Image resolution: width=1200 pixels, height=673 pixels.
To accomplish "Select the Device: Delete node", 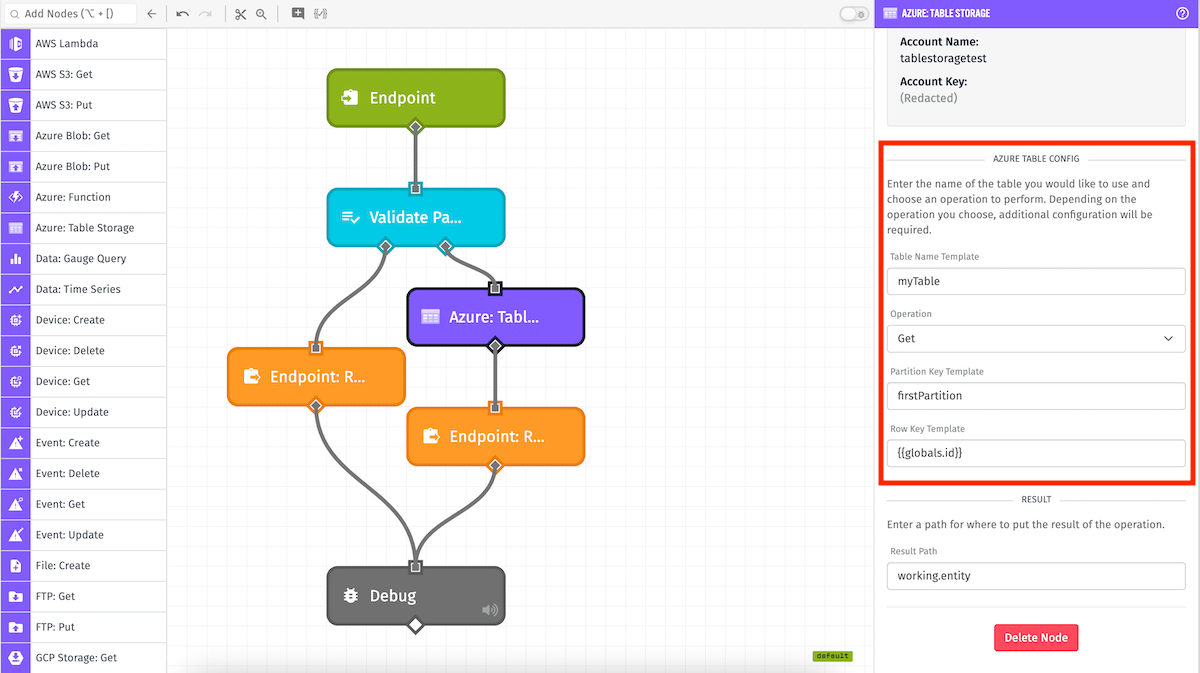I will pyautogui.click(x=83, y=350).
